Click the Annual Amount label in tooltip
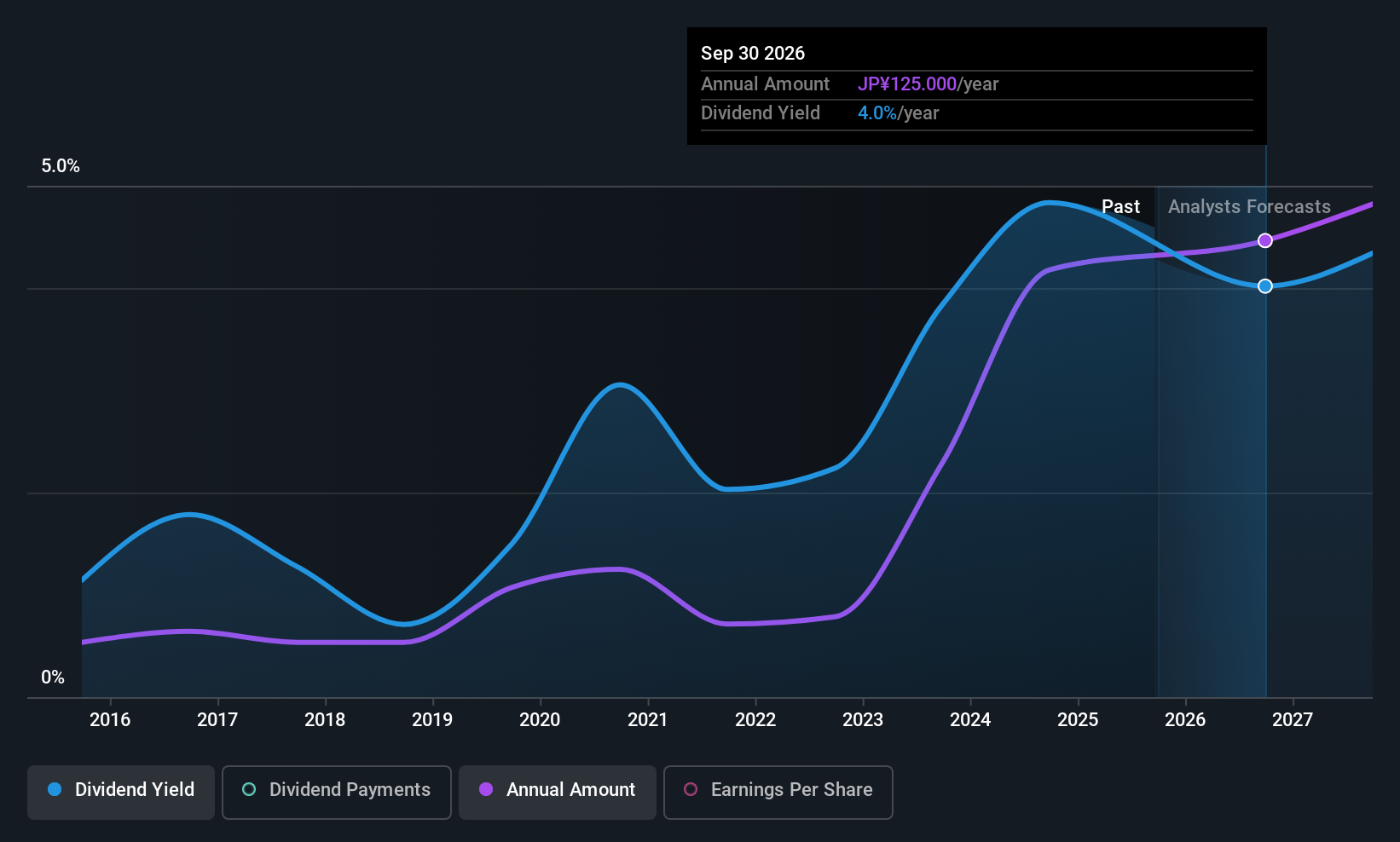Screen dimensions: 1400x842 coord(765,84)
